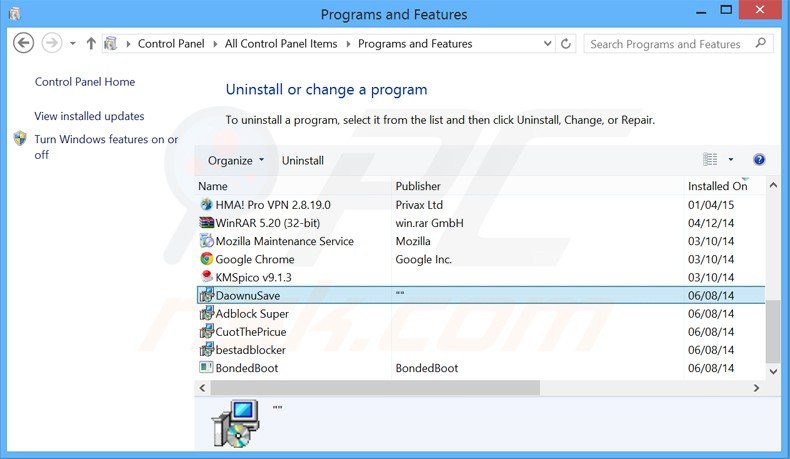Select the DaownuSave installer icon
790x459 pixels.
click(x=207, y=295)
